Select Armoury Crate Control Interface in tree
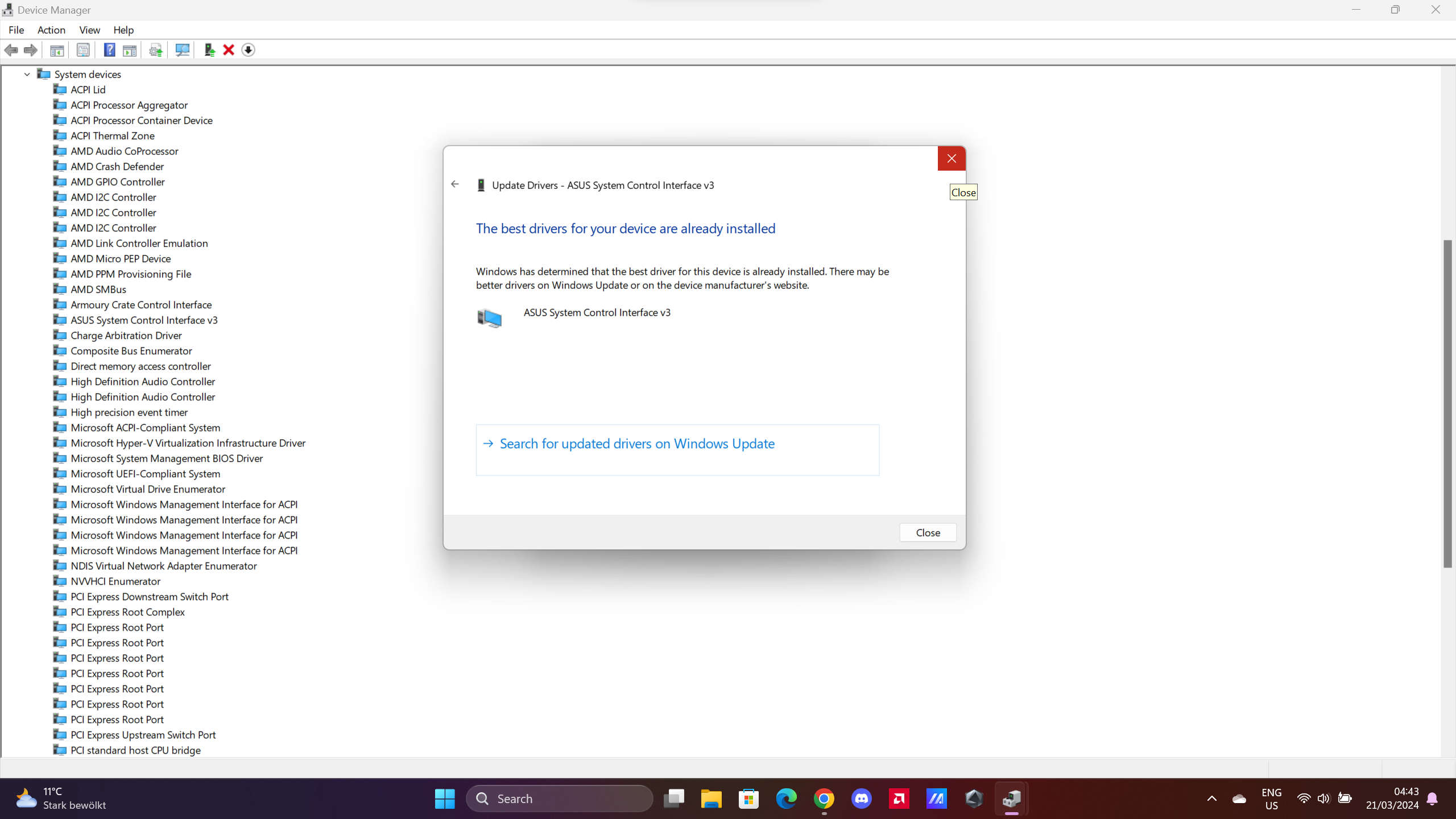The width and height of the screenshot is (1456, 819). 140,305
